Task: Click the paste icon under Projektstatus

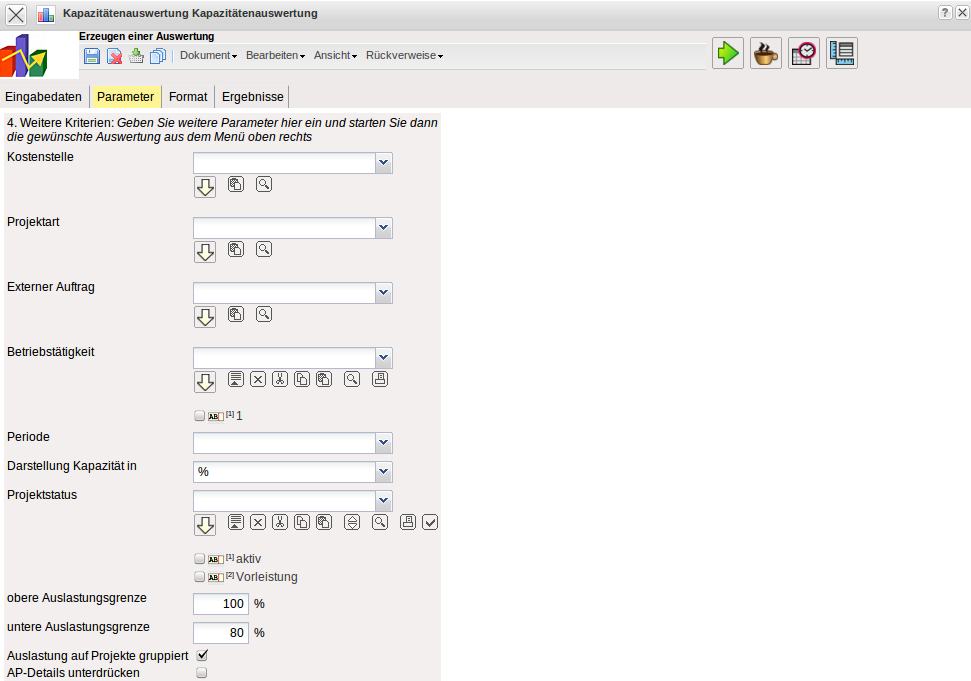Action: click(x=324, y=522)
